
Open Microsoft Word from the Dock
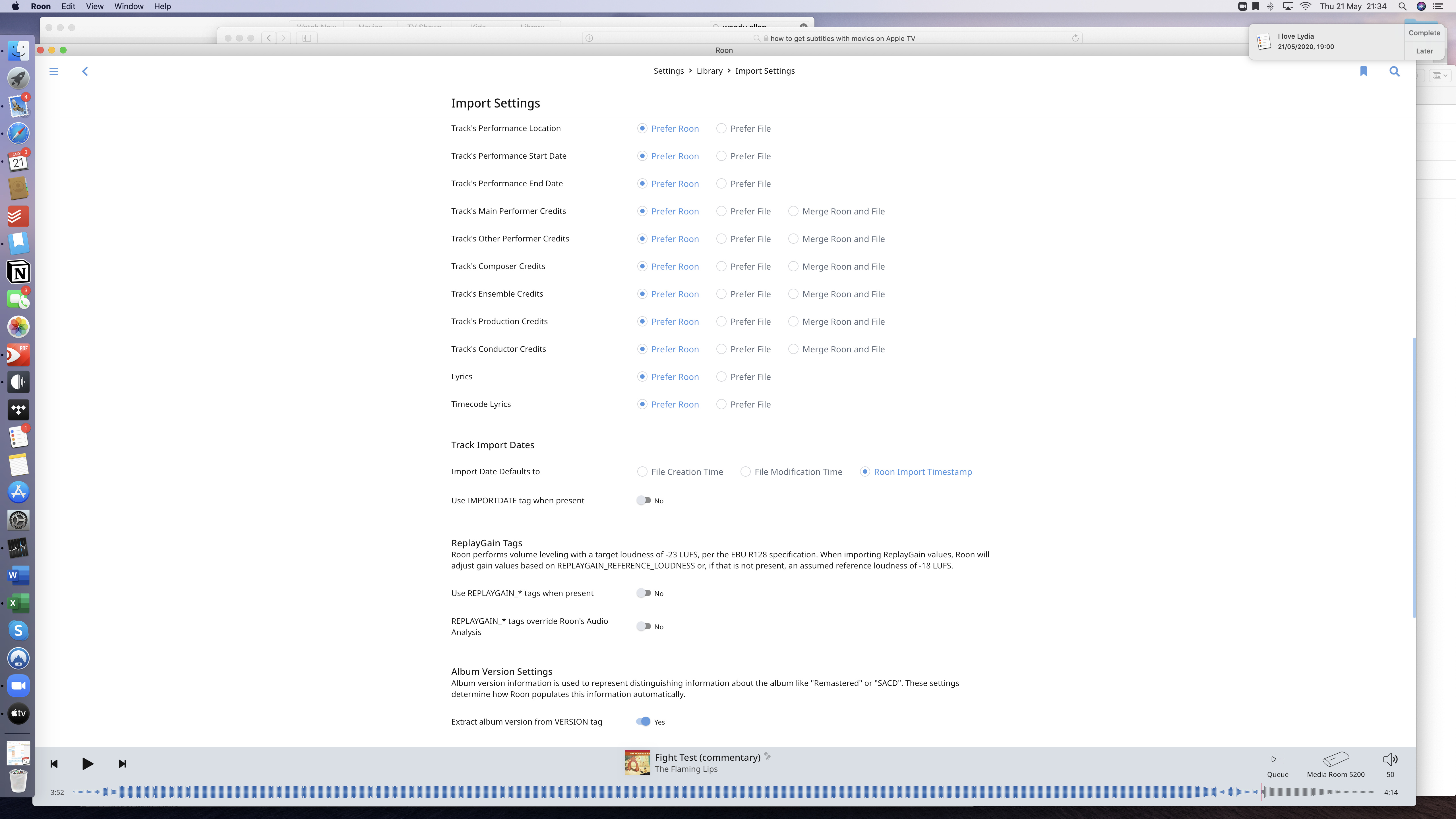(x=18, y=575)
